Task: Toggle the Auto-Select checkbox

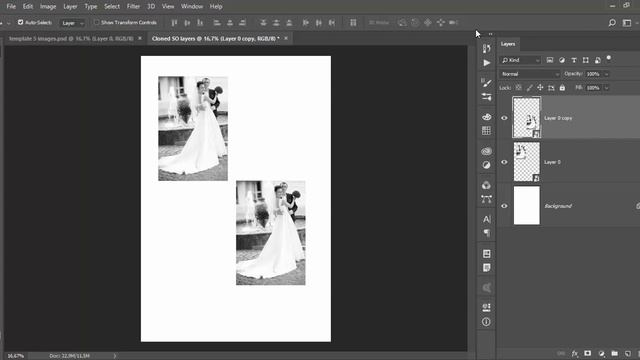Action: (20, 22)
